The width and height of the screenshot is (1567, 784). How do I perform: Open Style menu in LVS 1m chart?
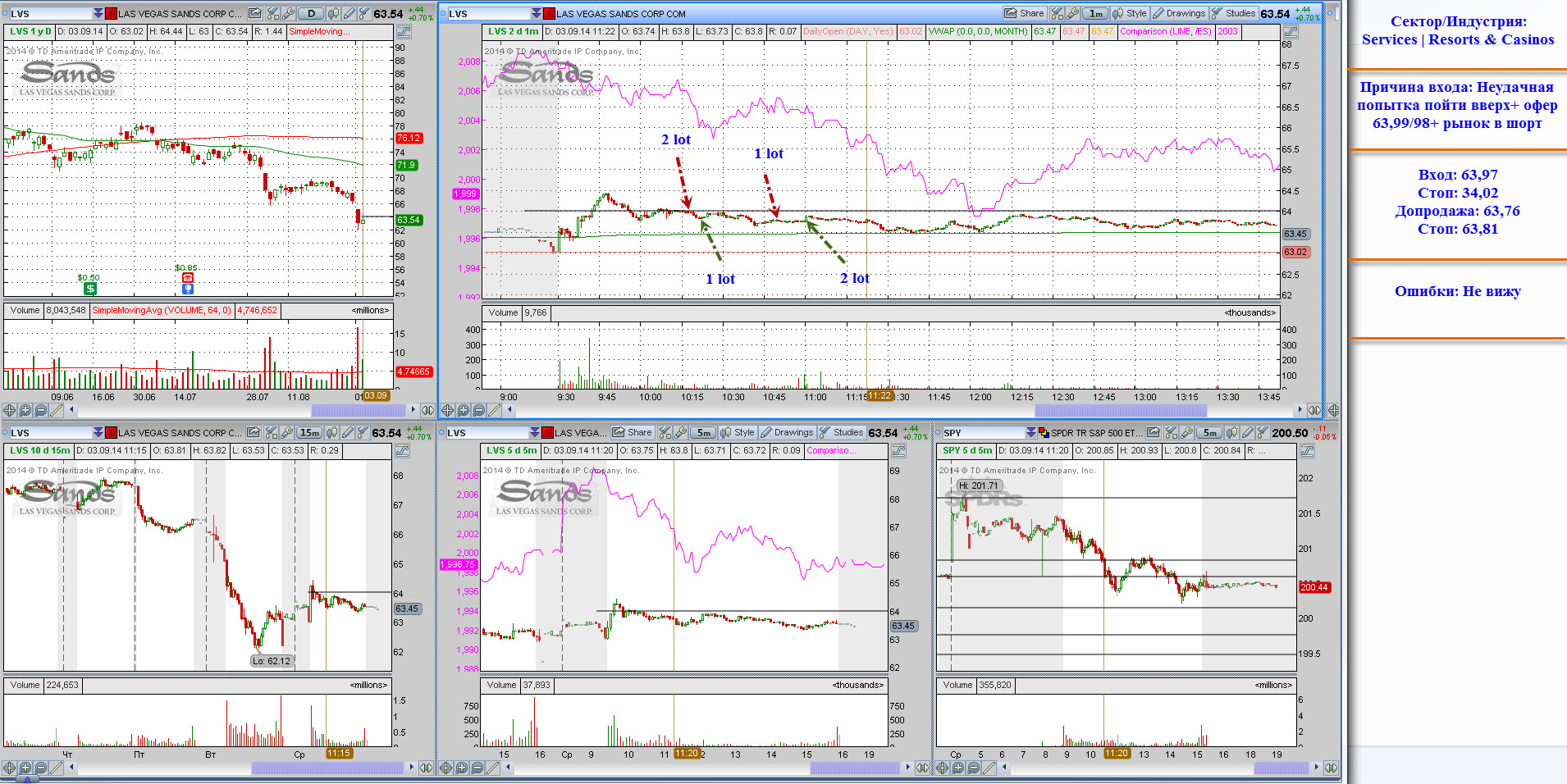pyautogui.click(x=1129, y=14)
